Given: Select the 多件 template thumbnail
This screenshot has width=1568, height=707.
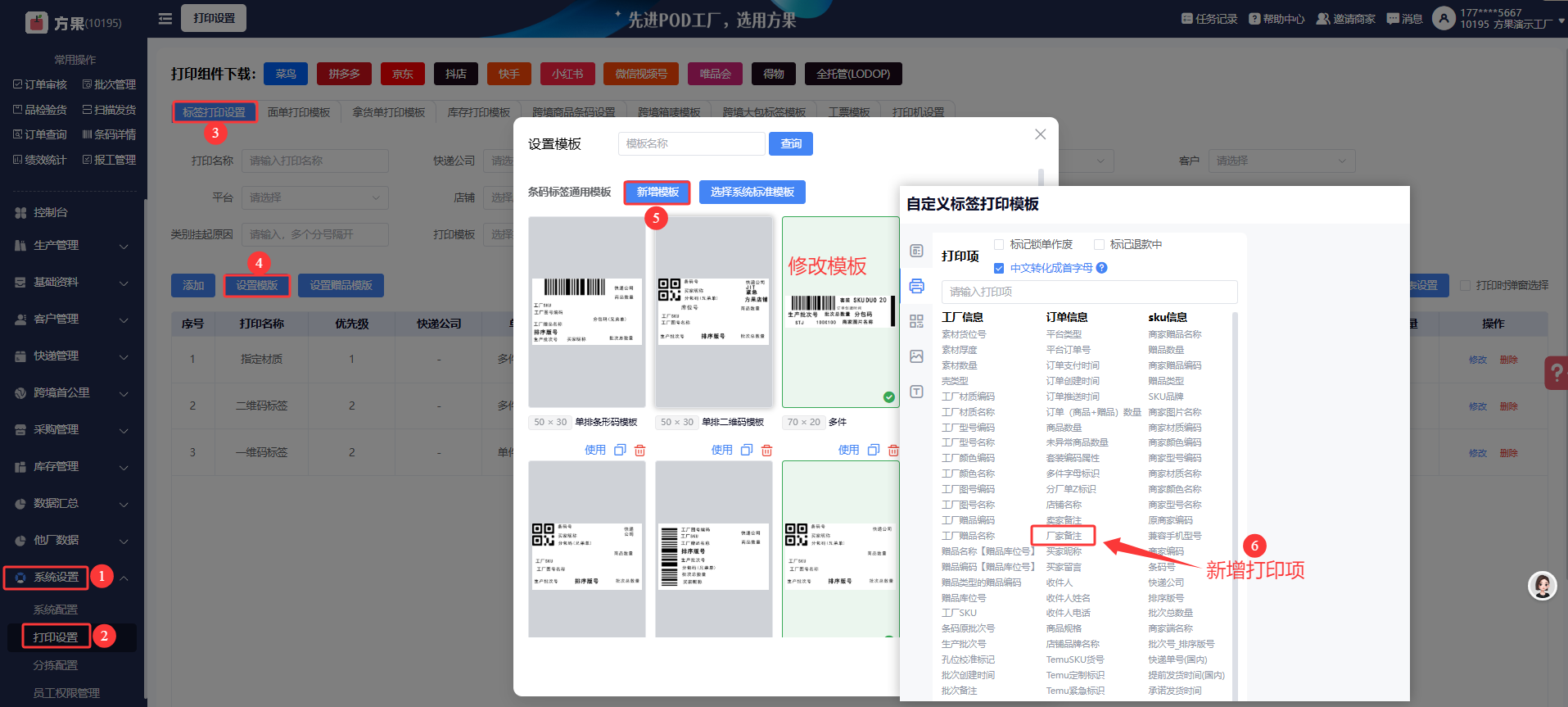Looking at the screenshot, I should coord(841,312).
